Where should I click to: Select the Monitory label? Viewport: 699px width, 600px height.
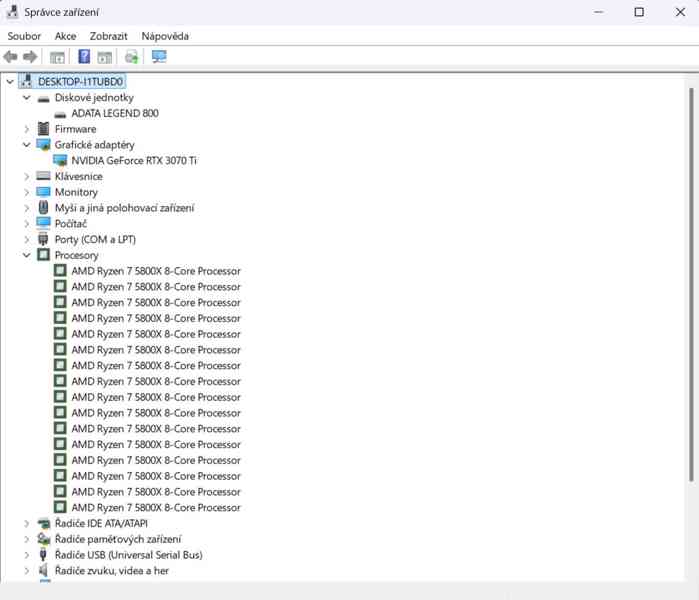(x=76, y=193)
